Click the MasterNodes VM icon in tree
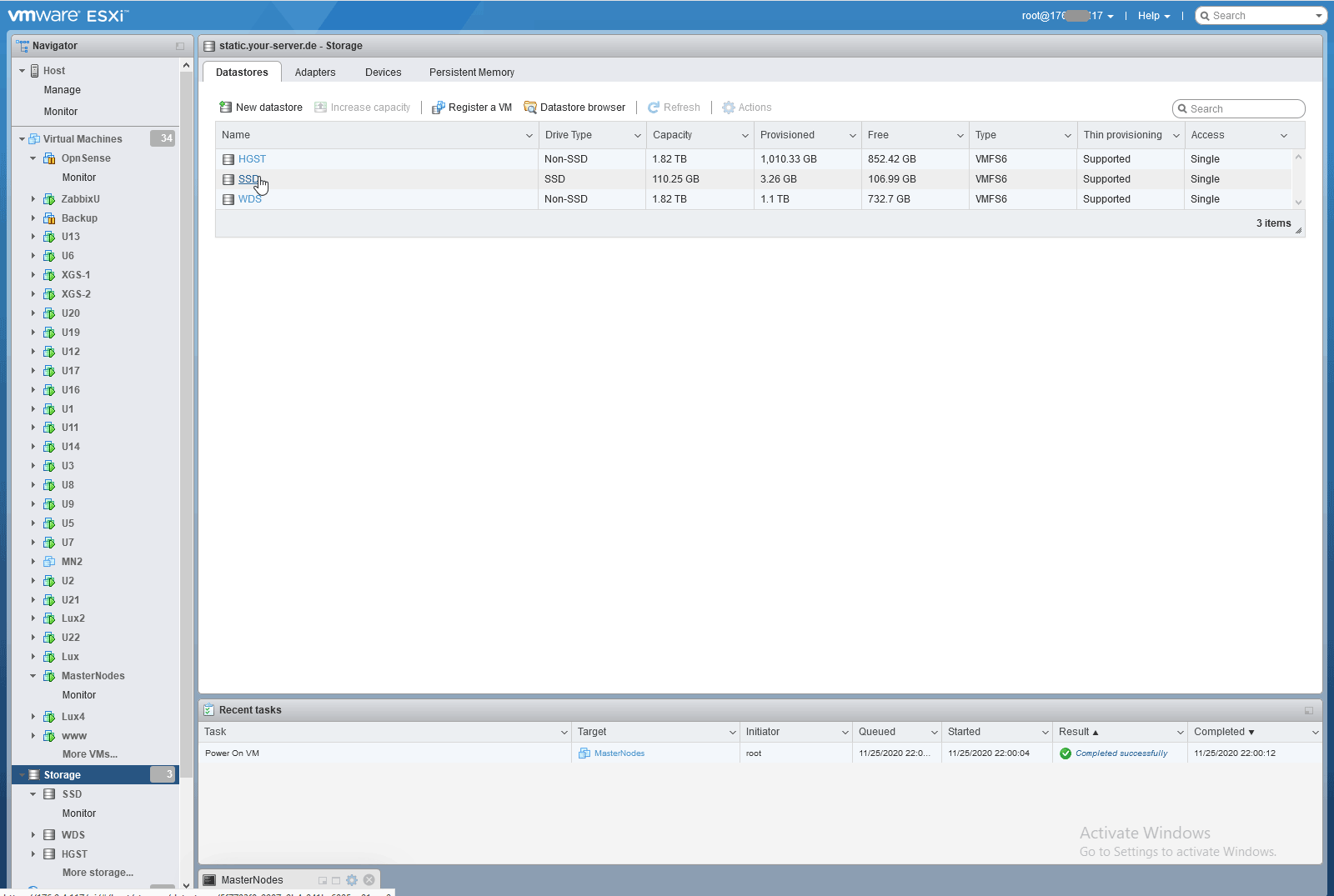 [49, 676]
